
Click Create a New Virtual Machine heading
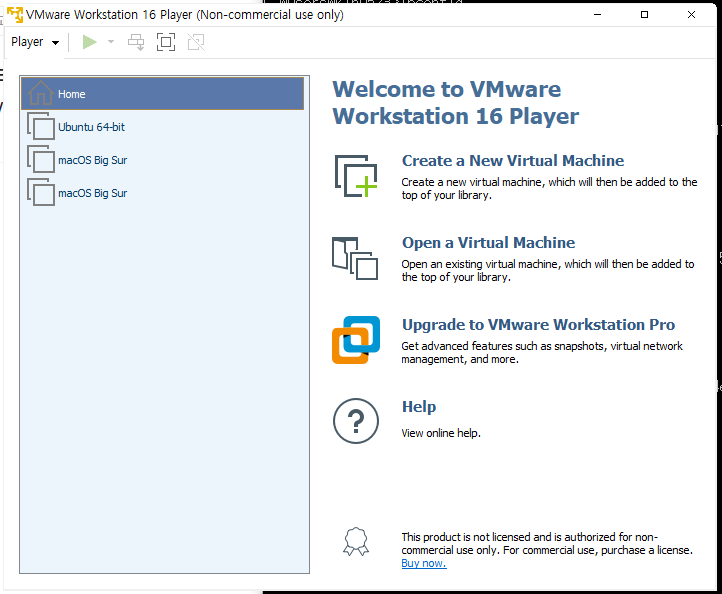point(513,161)
